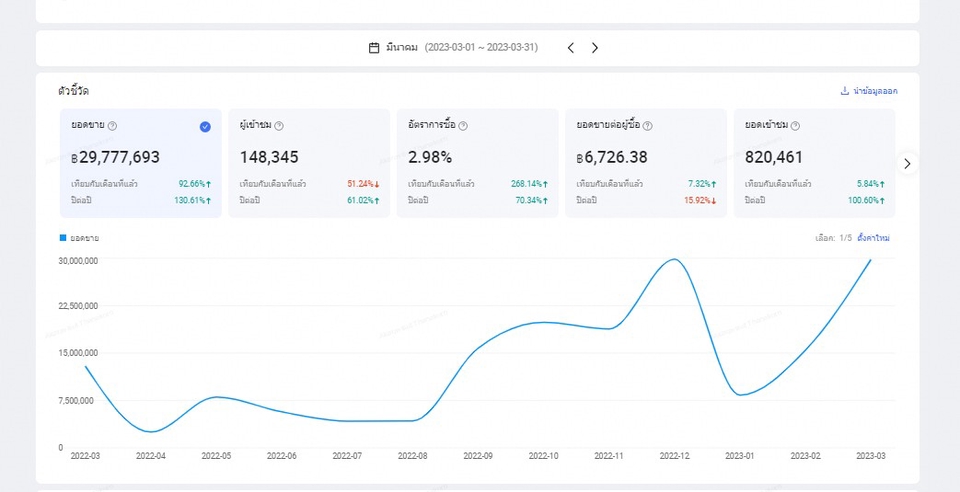Open help tooltip icon next to ยอดเข้าชม

(795, 125)
